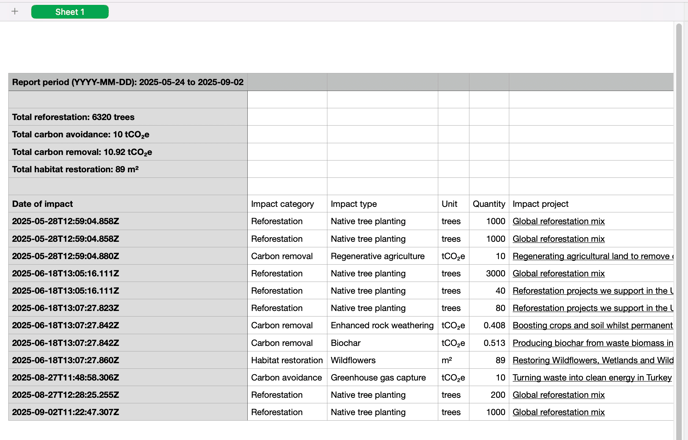
Task: Select Total habitat restoration: 89 m² cell
Action: click(128, 169)
